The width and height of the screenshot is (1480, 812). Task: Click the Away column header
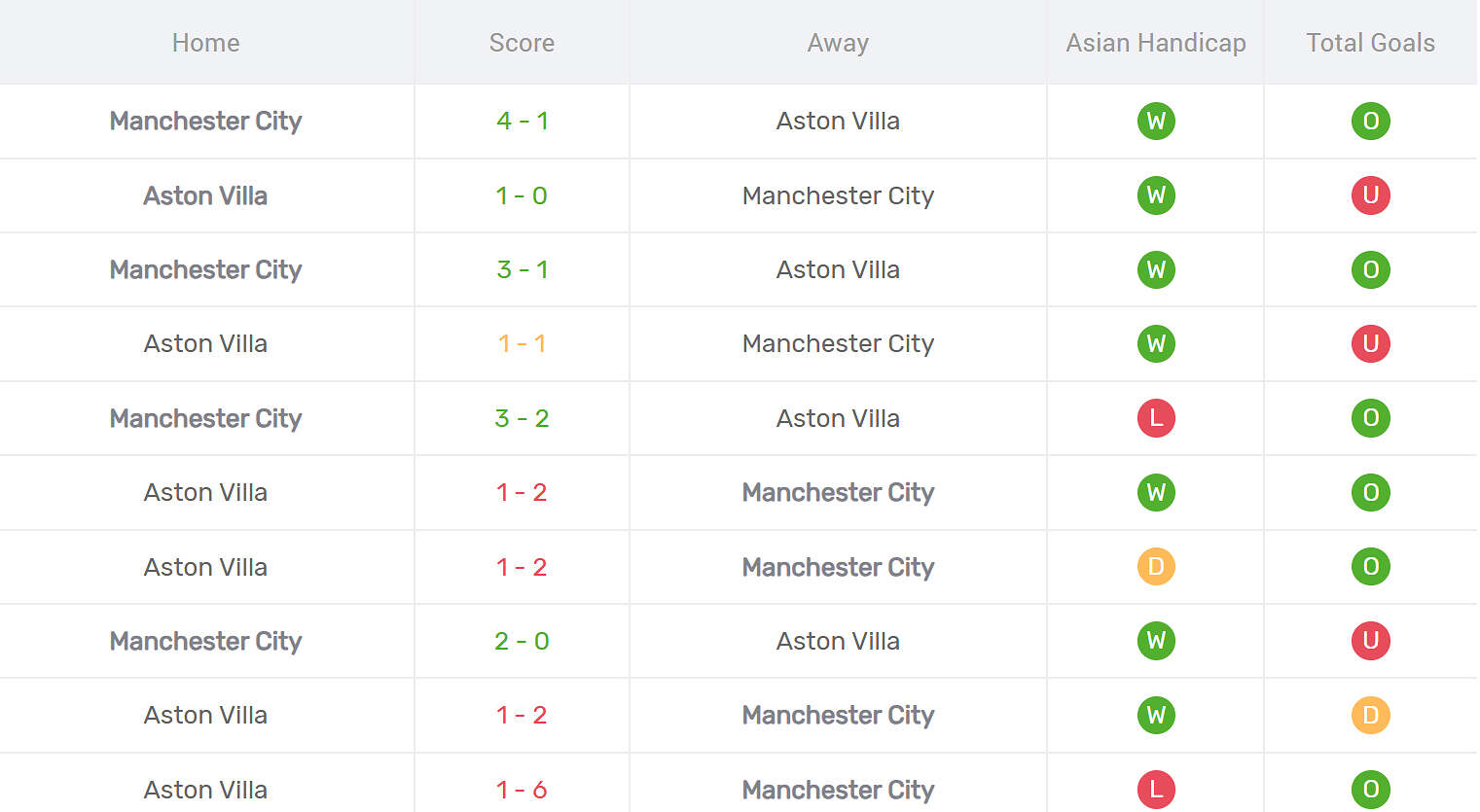click(x=838, y=43)
